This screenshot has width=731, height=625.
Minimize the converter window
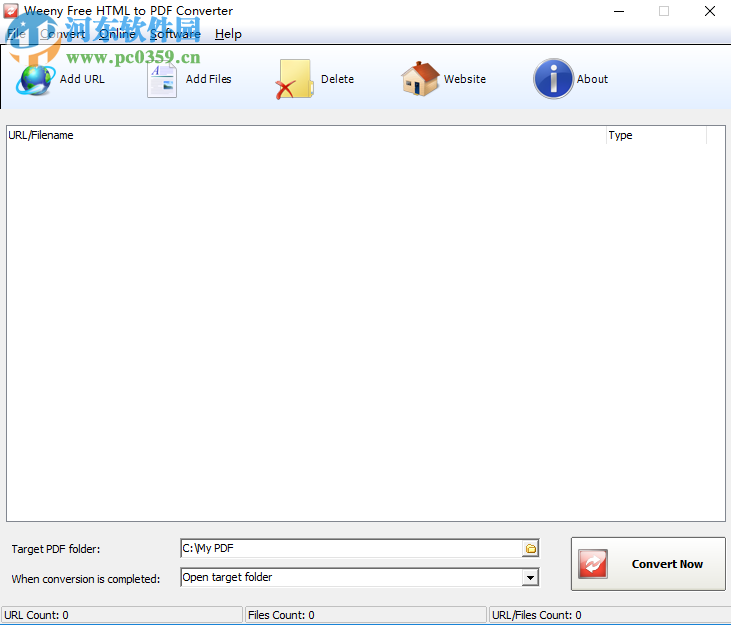point(619,11)
